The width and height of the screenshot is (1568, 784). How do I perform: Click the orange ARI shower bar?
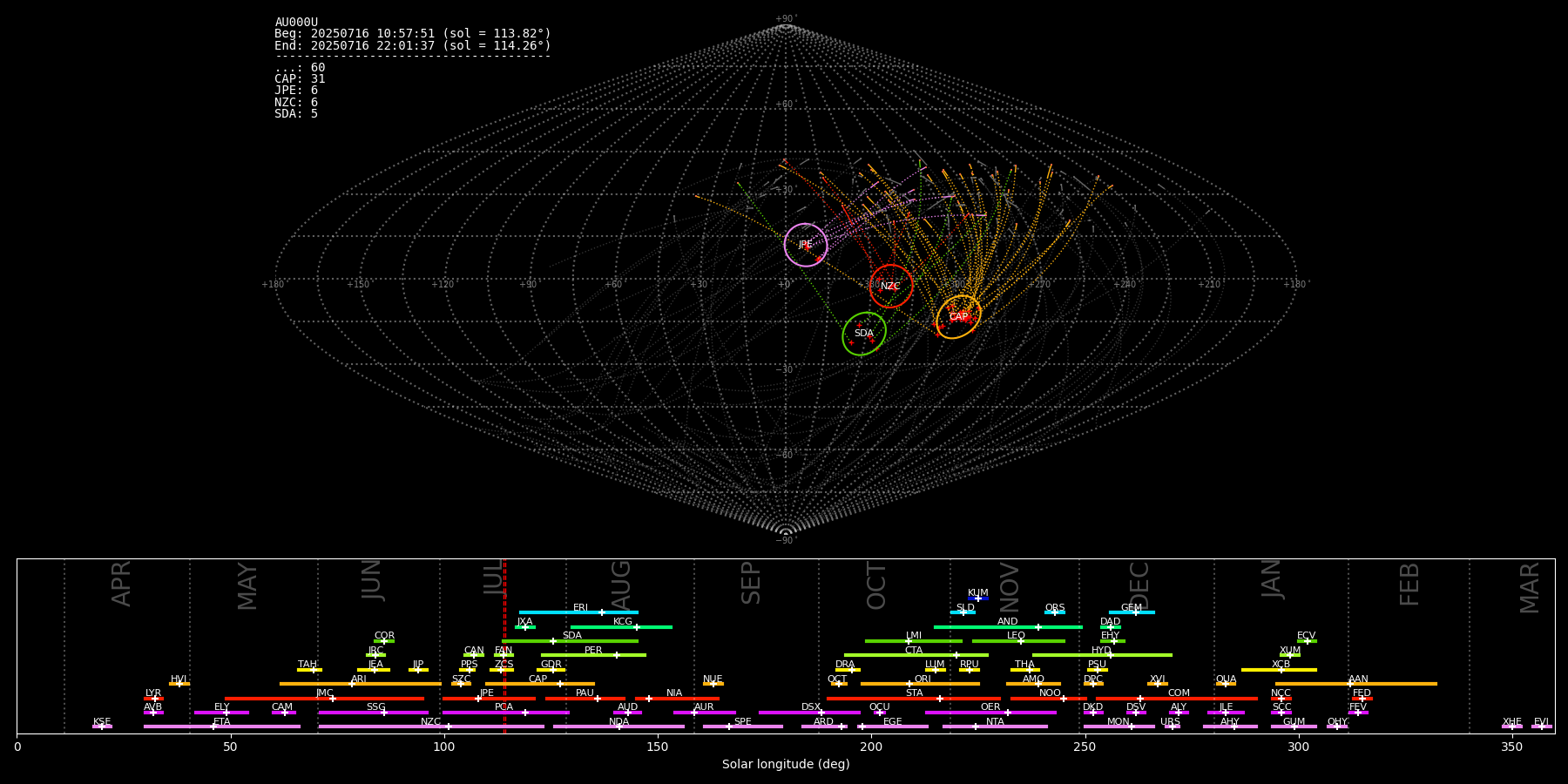tap(360, 684)
